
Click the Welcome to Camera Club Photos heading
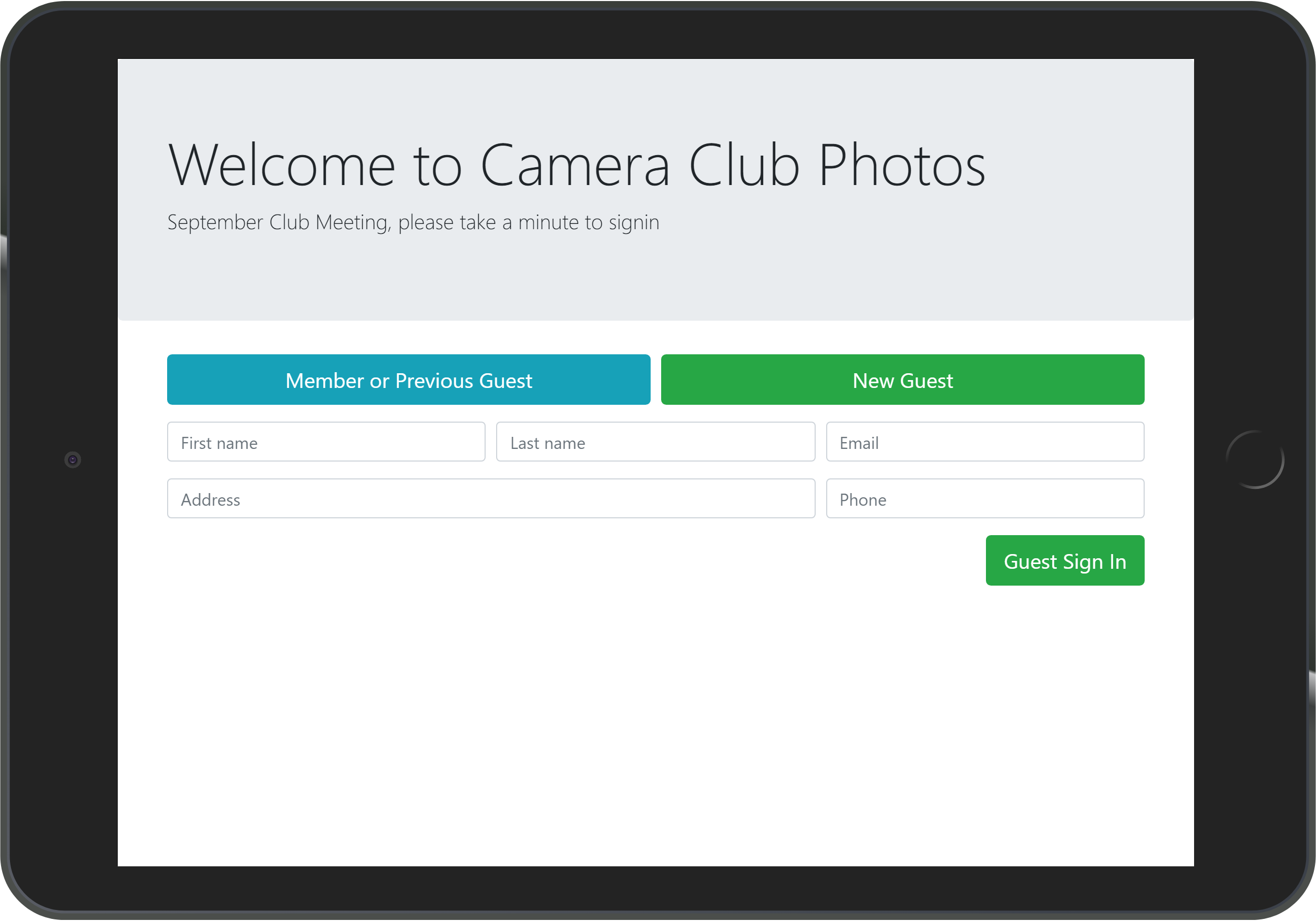coord(576,166)
